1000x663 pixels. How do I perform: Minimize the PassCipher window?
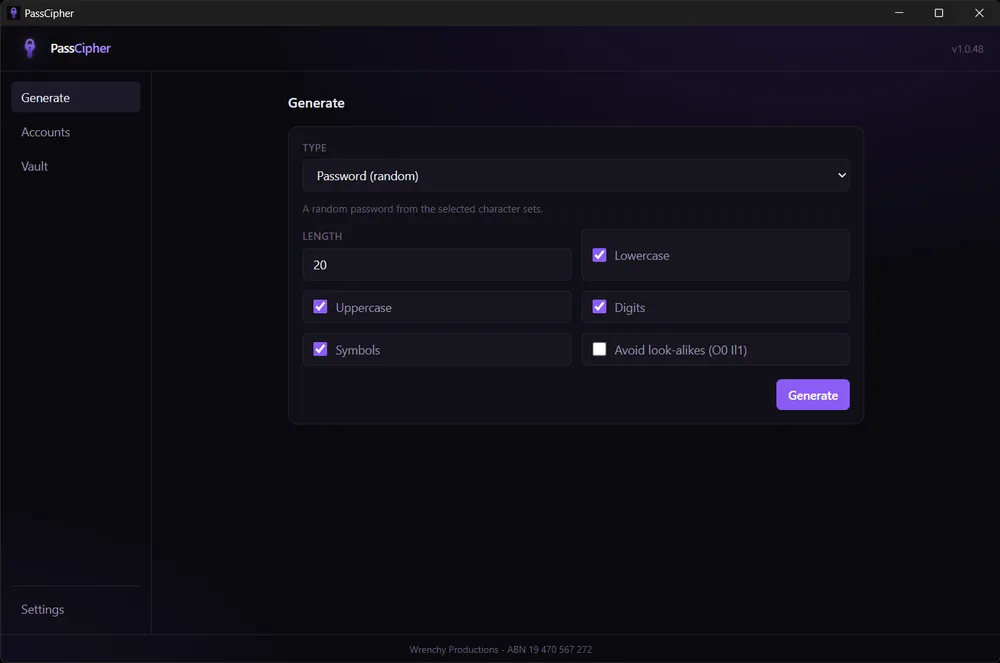click(899, 13)
